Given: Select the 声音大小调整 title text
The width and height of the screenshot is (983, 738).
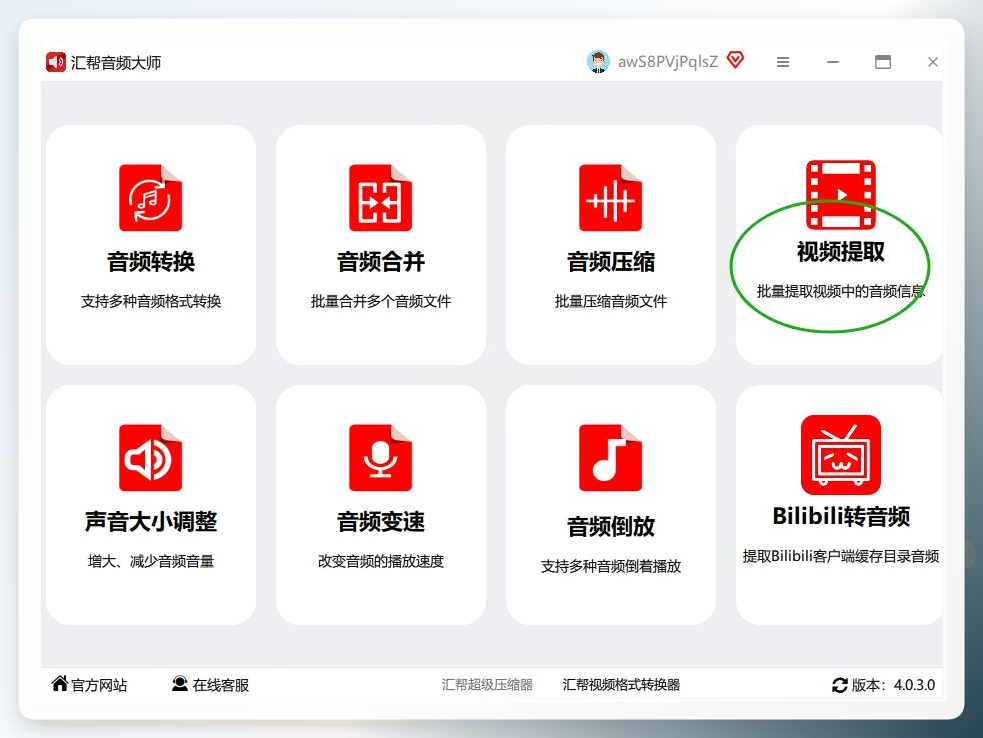Looking at the screenshot, I should [150, 522].
